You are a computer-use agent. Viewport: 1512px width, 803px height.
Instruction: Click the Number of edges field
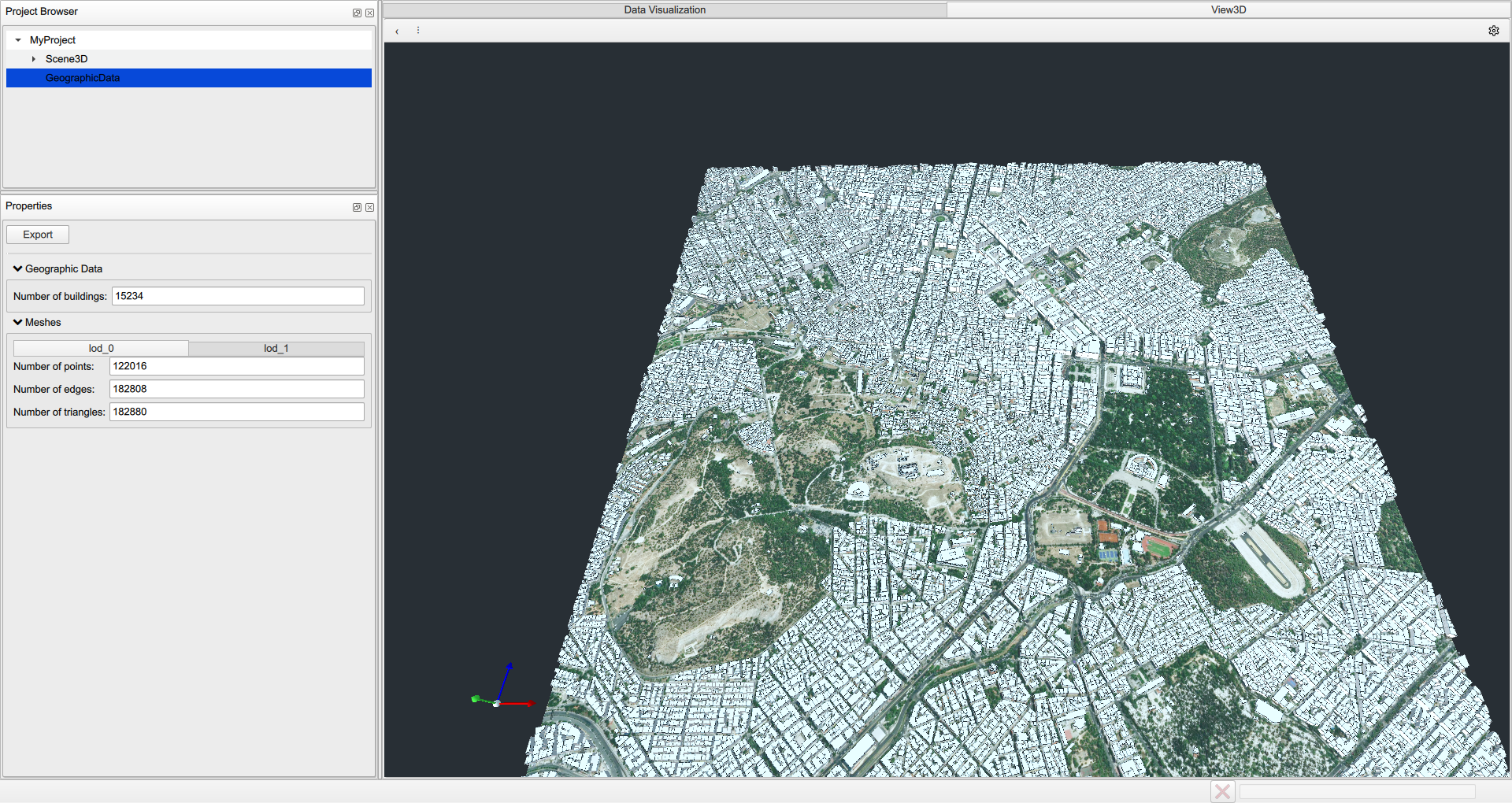(236, 389)
